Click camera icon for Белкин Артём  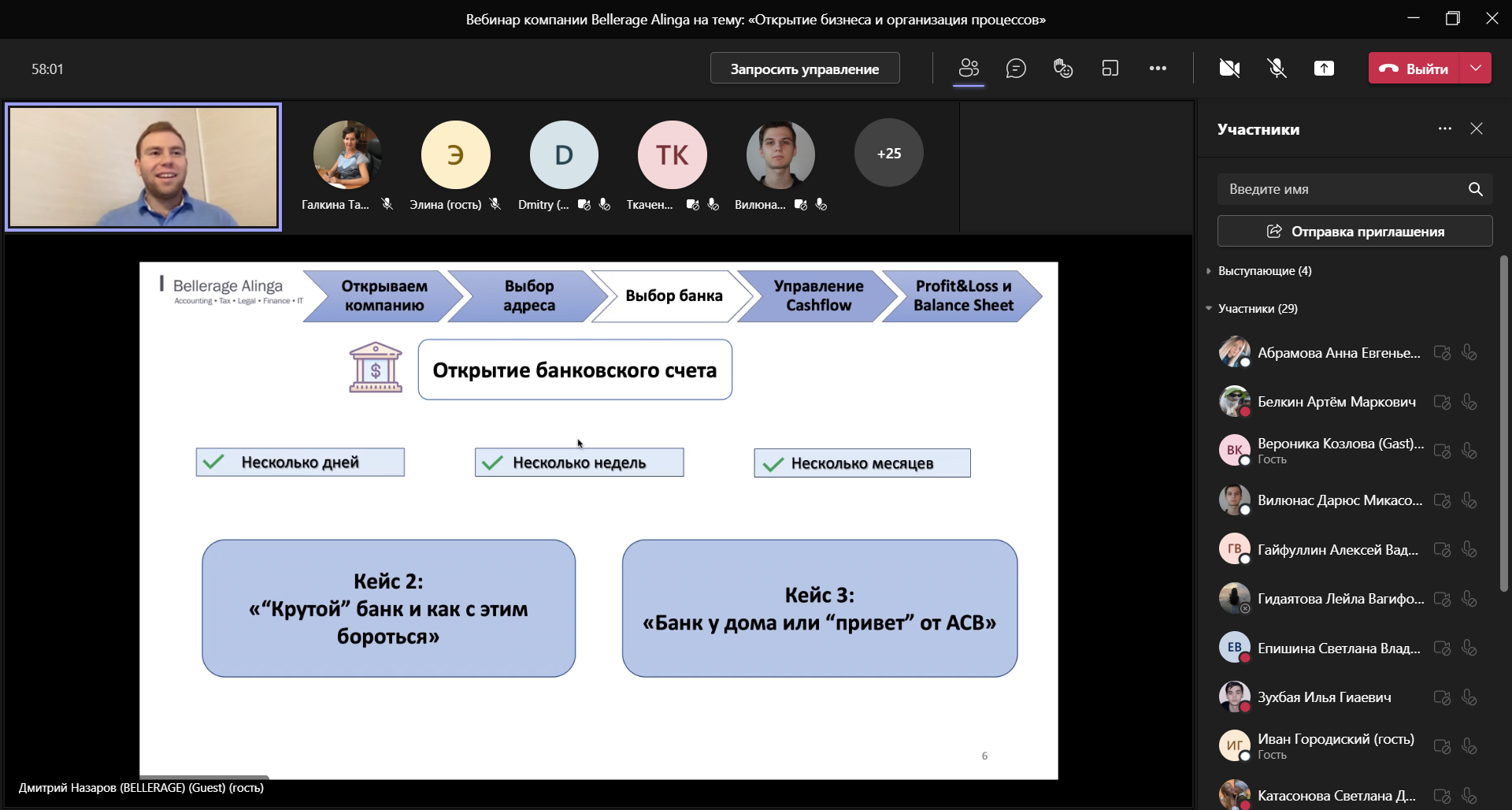[x=1442, y=402]
